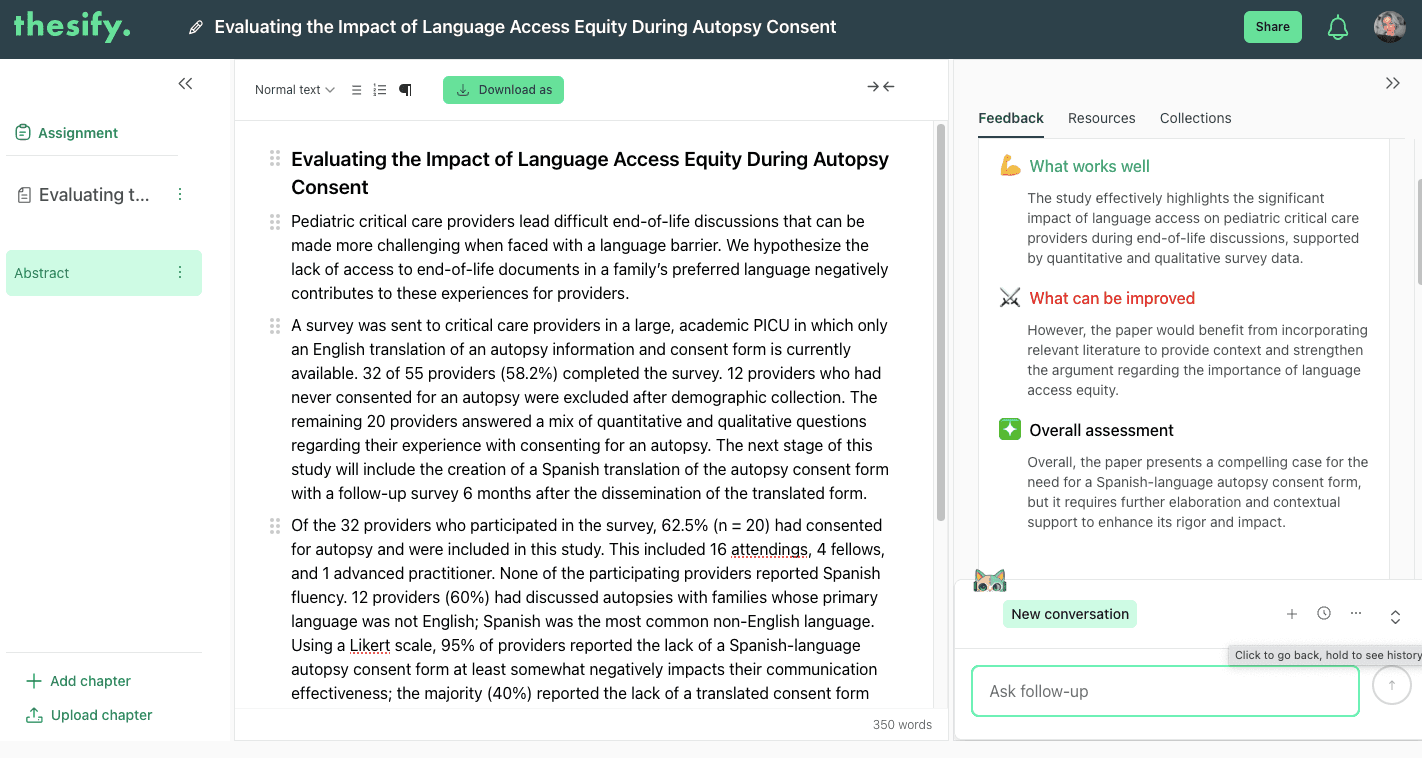The image size is (1422, 758).
Task: Apply bullet list formatting
Action: [x=357, y=90]
